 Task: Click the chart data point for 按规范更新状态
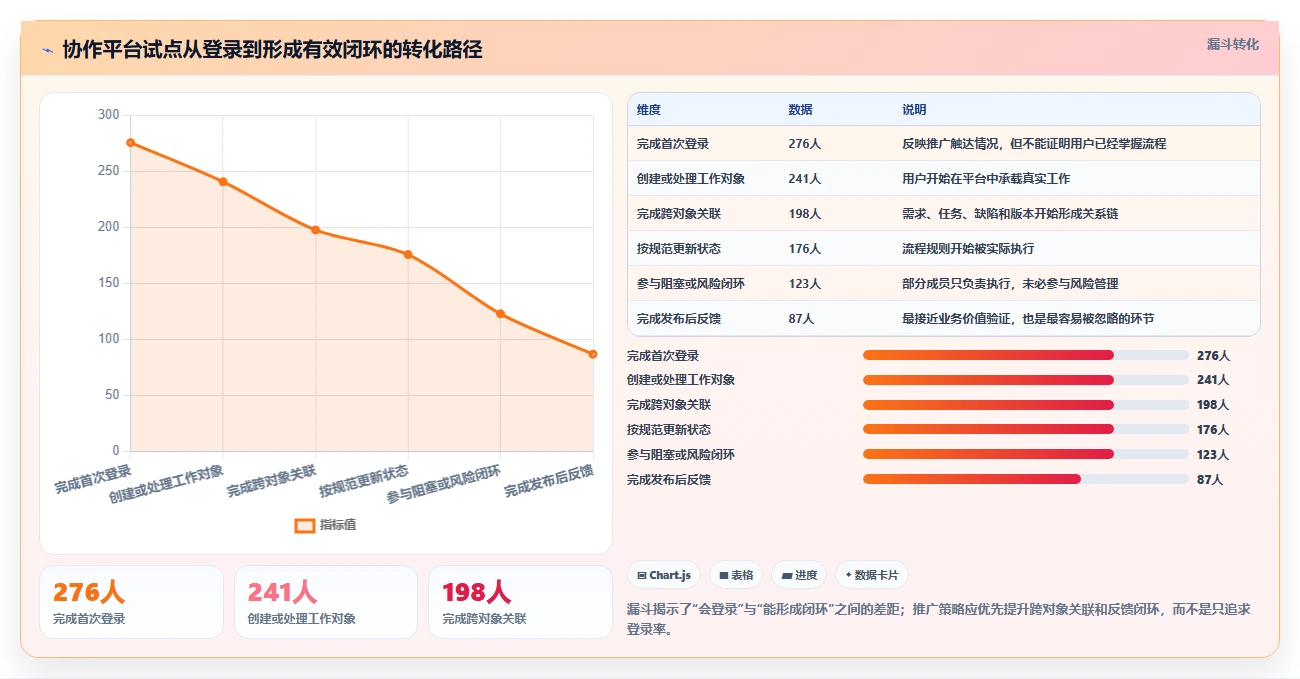(408, 254)
